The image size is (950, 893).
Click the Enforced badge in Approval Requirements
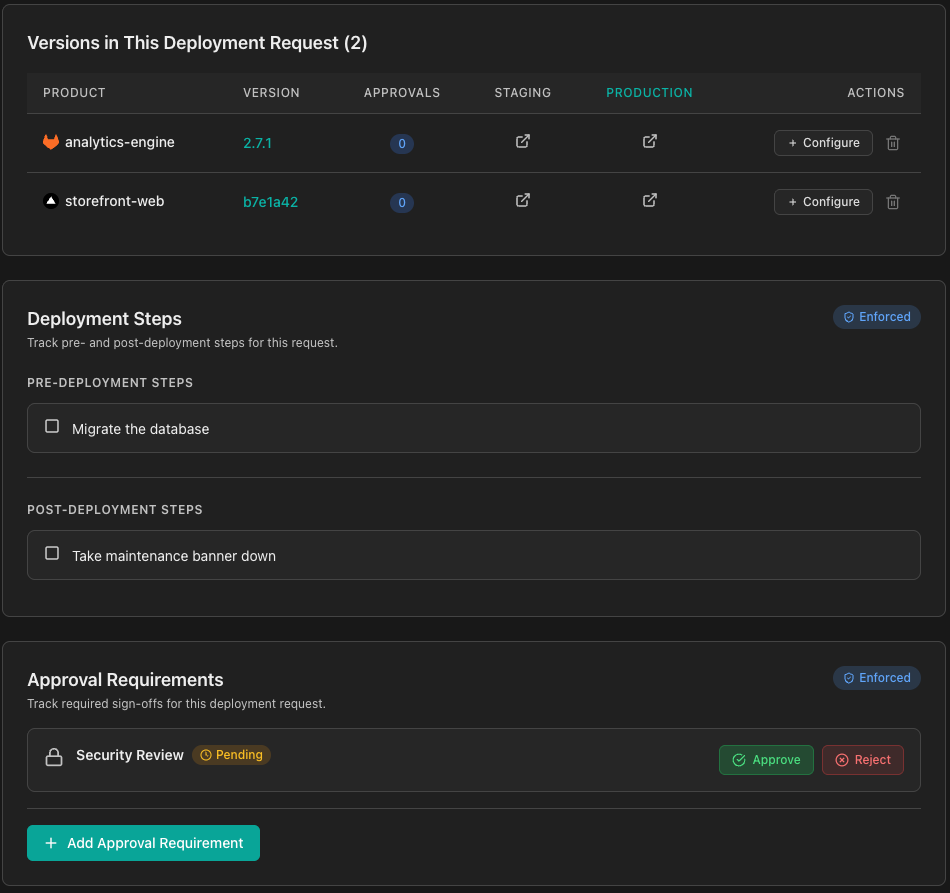pos(877,678)
